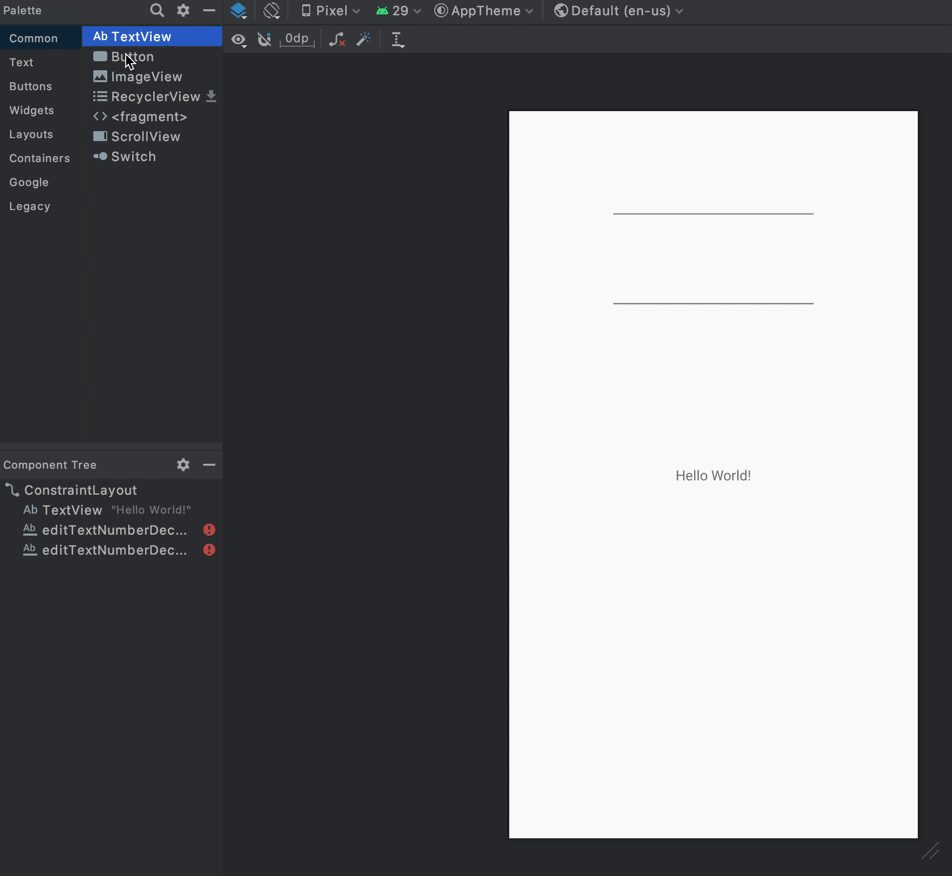Open the Pixel device dropdown
This screenshot has height=876, width=952.
click(x=331, y=11)
